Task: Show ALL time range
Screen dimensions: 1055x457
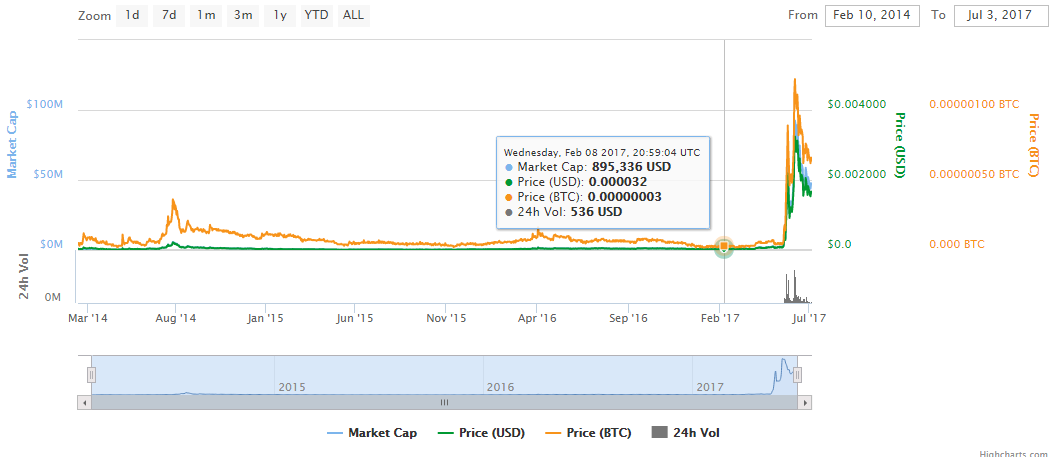Action: 353,15
